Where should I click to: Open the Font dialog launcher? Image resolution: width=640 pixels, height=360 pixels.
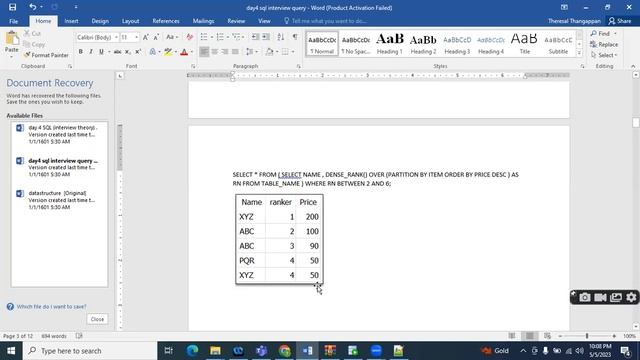193,66
